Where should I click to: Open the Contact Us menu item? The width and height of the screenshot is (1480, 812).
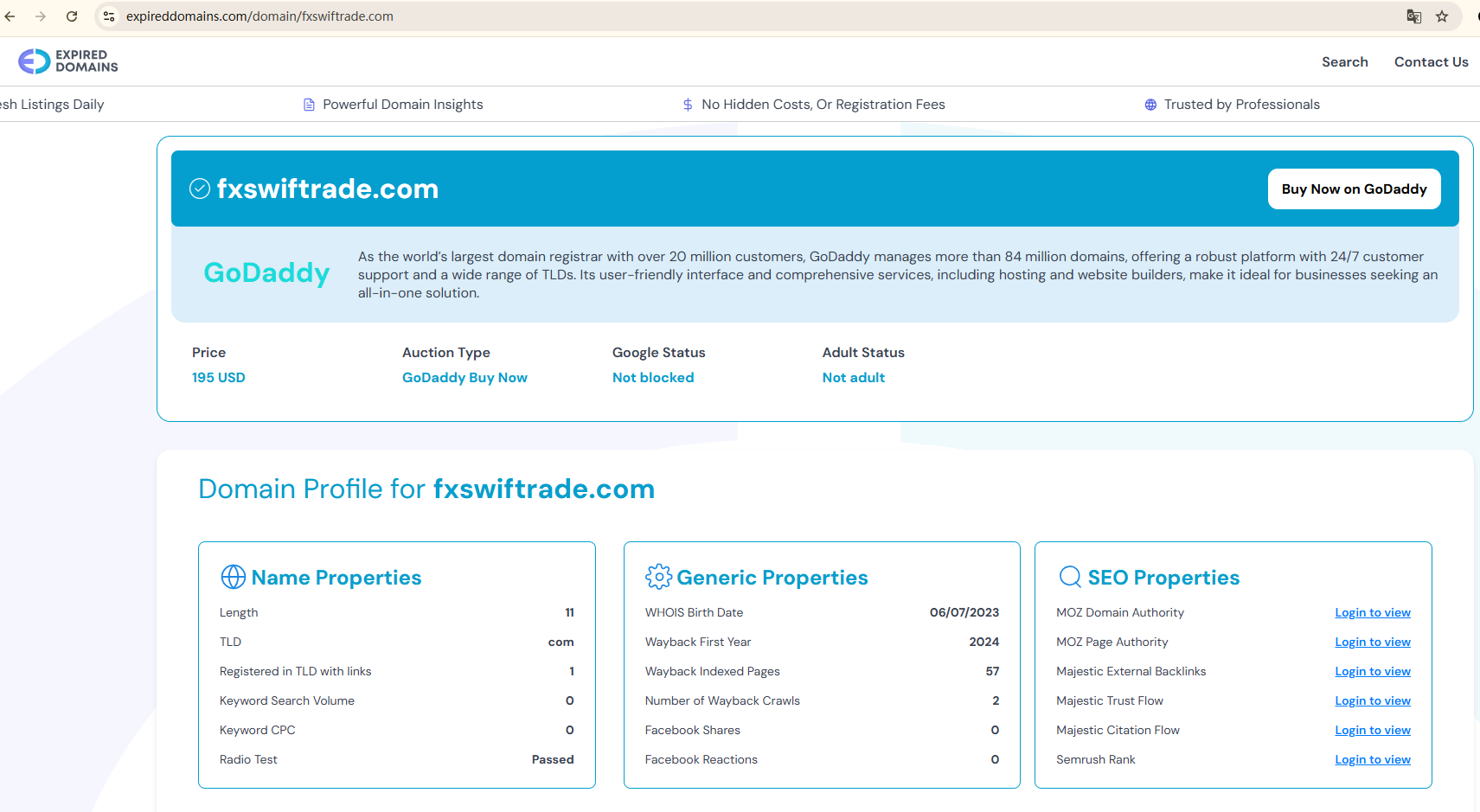coord(1432,62)
